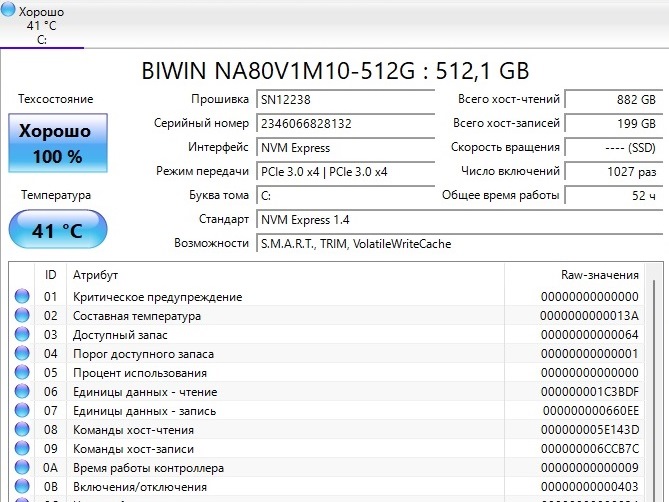Select attribute Доступный запас
Viewport: 669px width, 502px height.
click(x=120, y=335)
